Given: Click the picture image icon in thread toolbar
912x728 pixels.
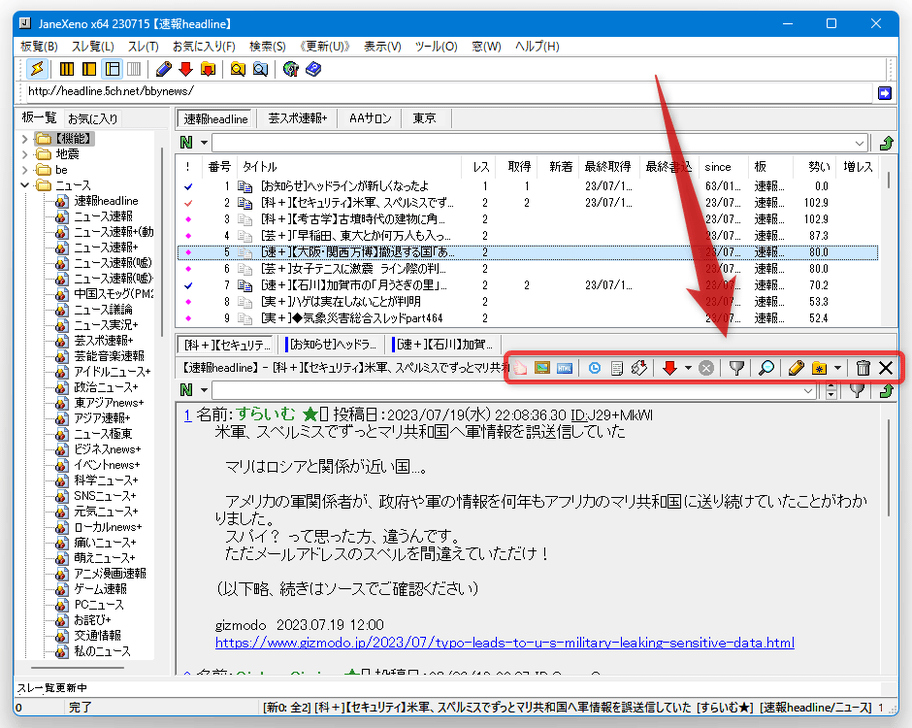Looking at the screenshot, I should point(542,367).
